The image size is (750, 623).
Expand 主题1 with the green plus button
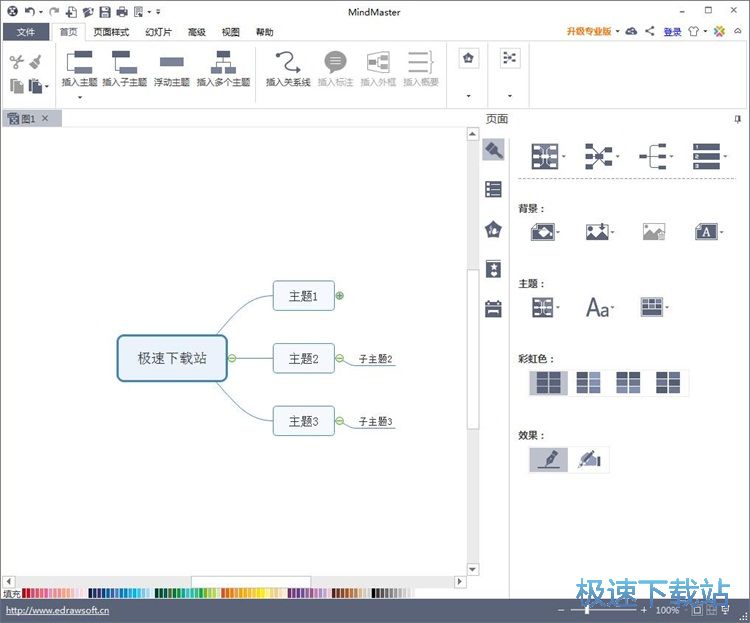[x=340, y=296]
